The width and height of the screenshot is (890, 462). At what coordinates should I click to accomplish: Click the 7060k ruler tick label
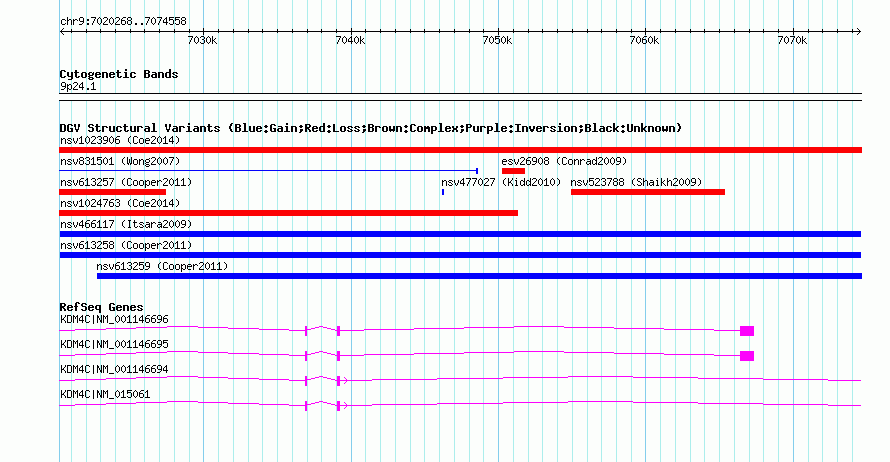pyautogui.click(x=645, y=40)
